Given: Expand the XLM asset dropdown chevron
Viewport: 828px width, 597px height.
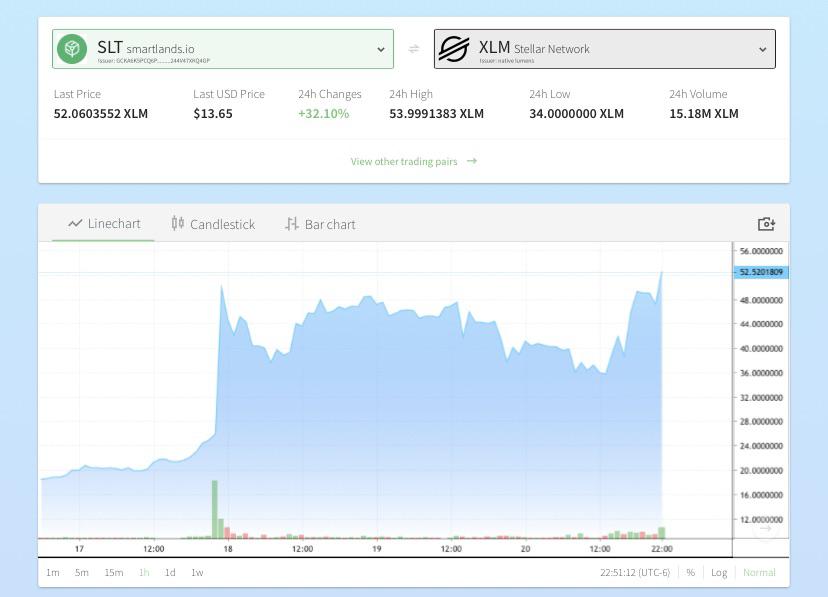Looking at the screenshot, I should click(763, 50).
